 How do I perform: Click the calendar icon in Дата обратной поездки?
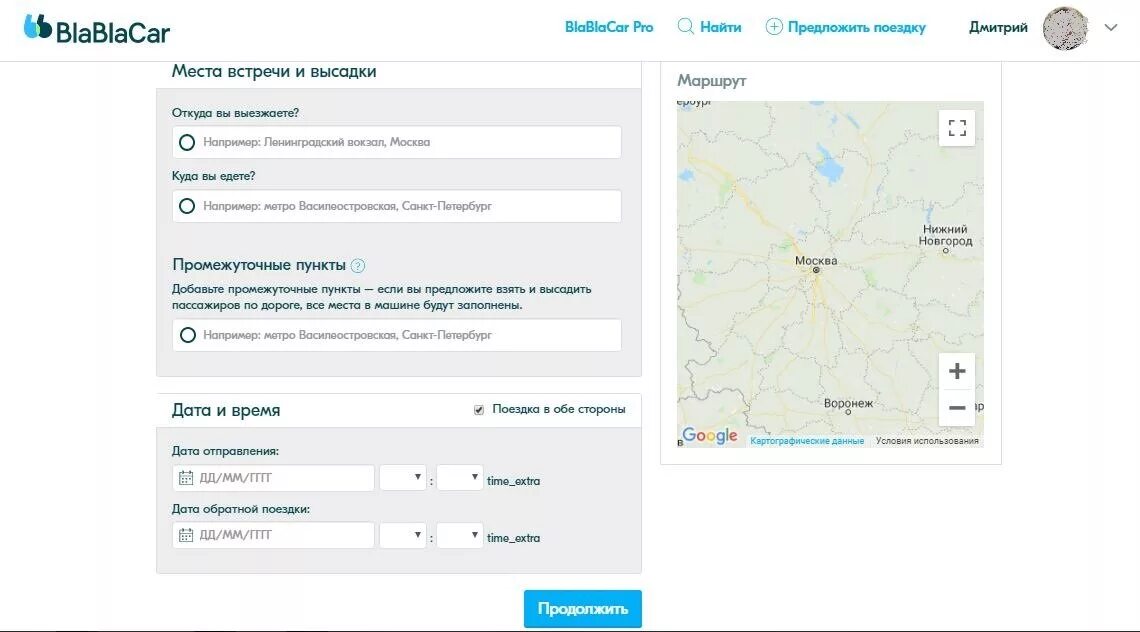pyautogui.click(x=186, y=535)
